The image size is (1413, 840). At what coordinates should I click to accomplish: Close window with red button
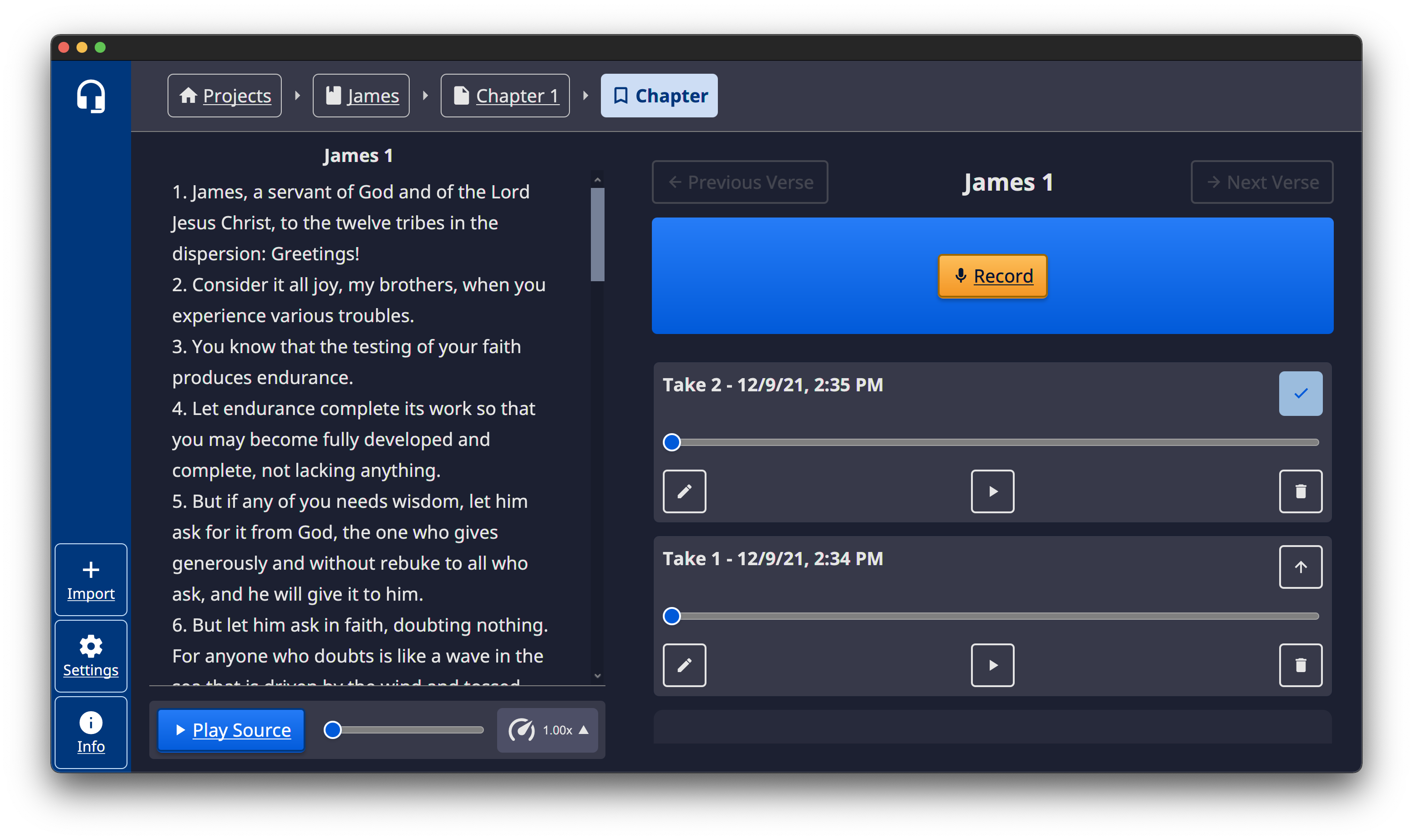64,47
